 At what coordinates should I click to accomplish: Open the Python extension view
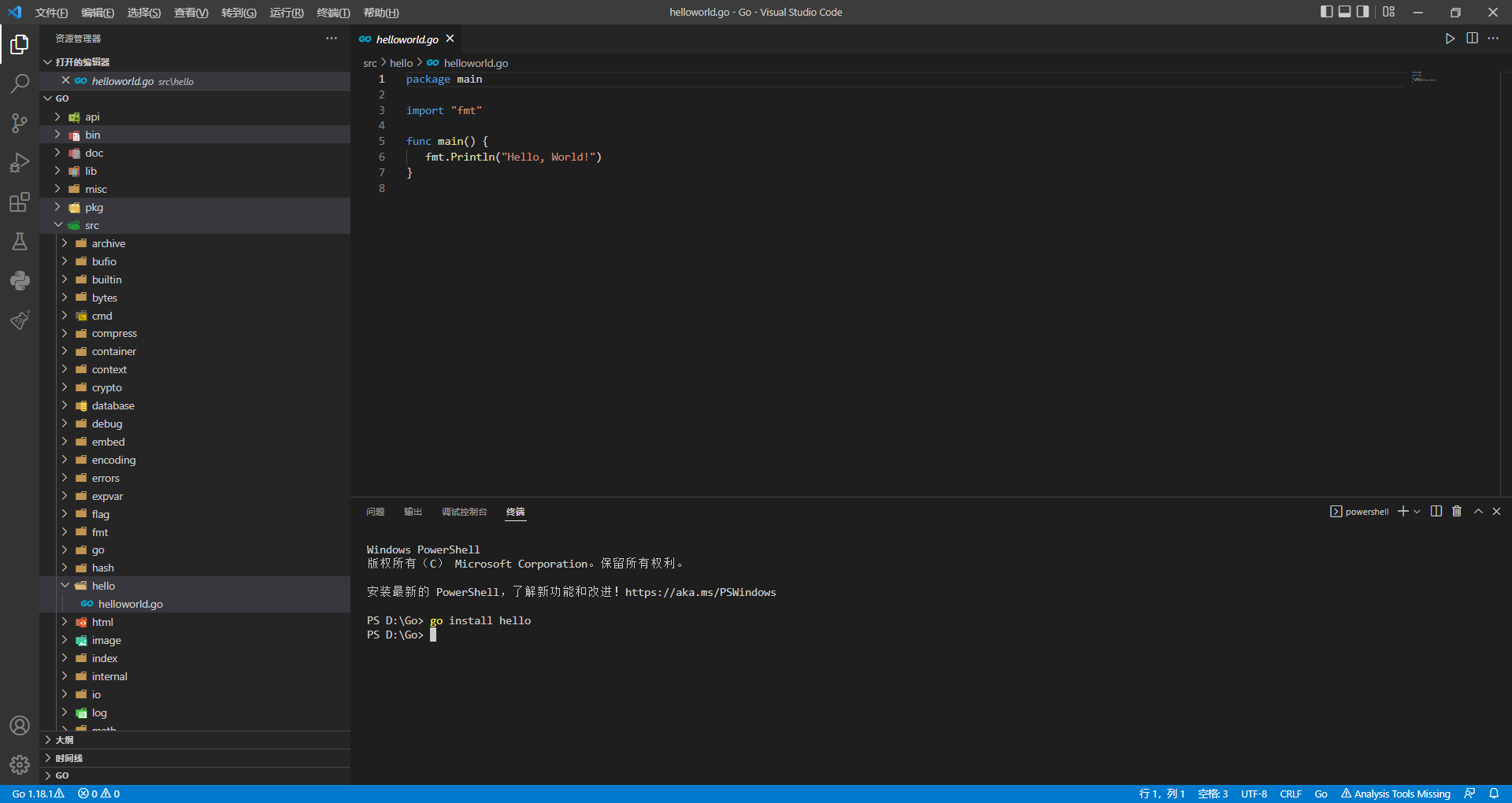tap(20, 281)
